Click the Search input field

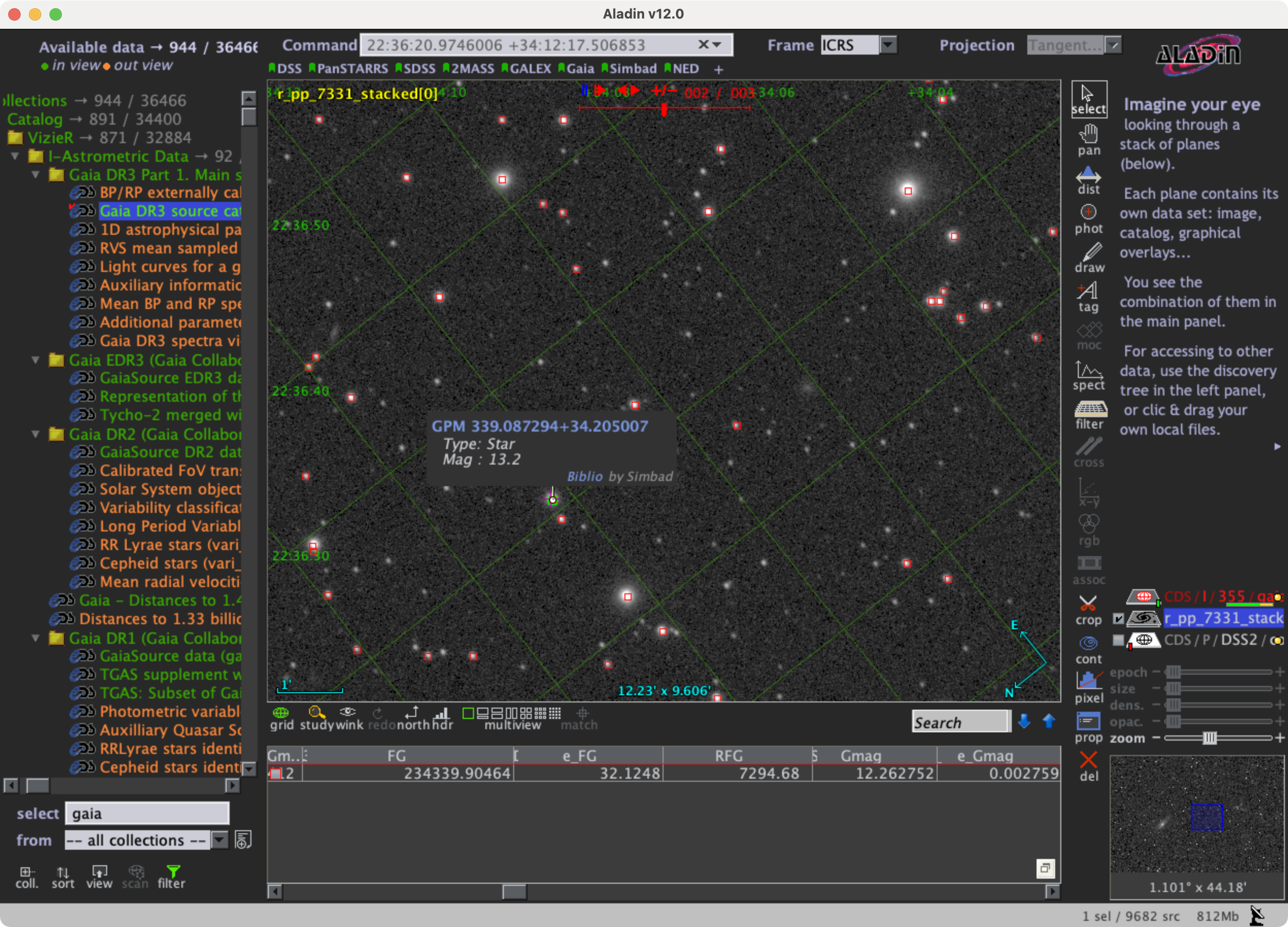point(961,722)
